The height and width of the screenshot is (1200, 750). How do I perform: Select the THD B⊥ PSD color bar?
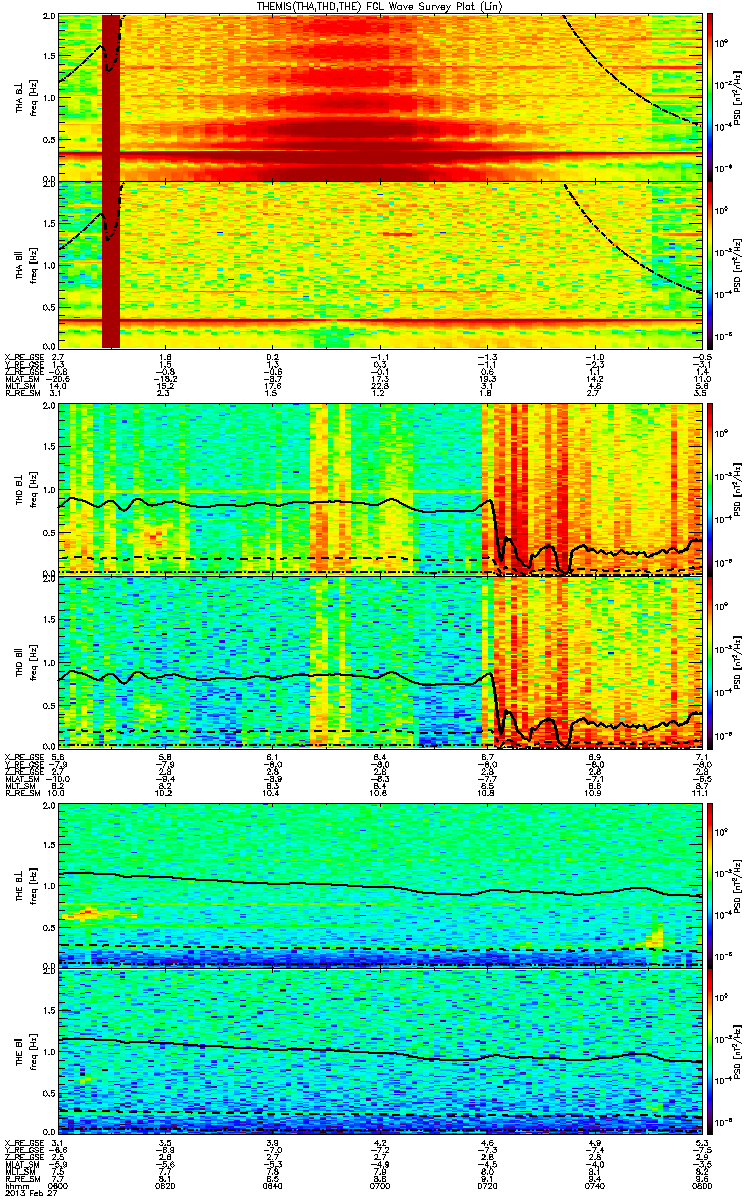[711, 490]
